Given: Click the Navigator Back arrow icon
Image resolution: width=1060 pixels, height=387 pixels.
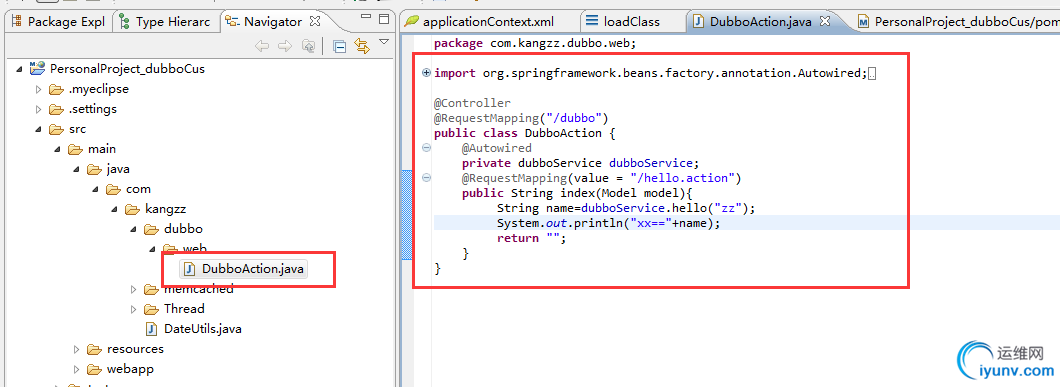Looking at the screenshot, I should (x=262, y=46).
